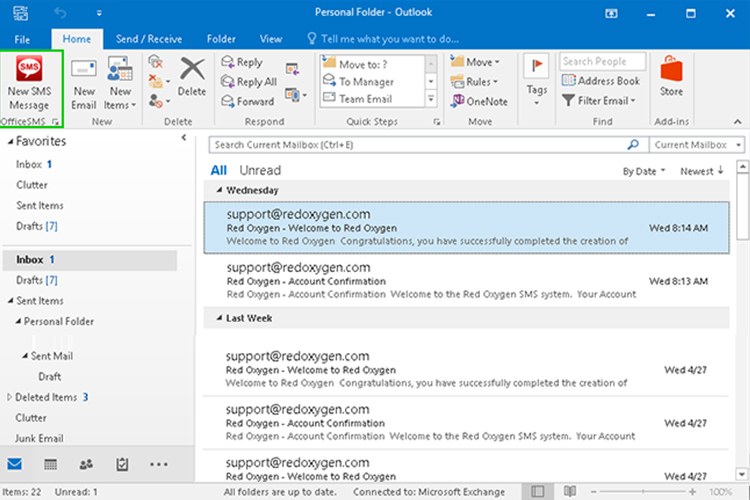Click the Reply with Meeting icon

292,69
